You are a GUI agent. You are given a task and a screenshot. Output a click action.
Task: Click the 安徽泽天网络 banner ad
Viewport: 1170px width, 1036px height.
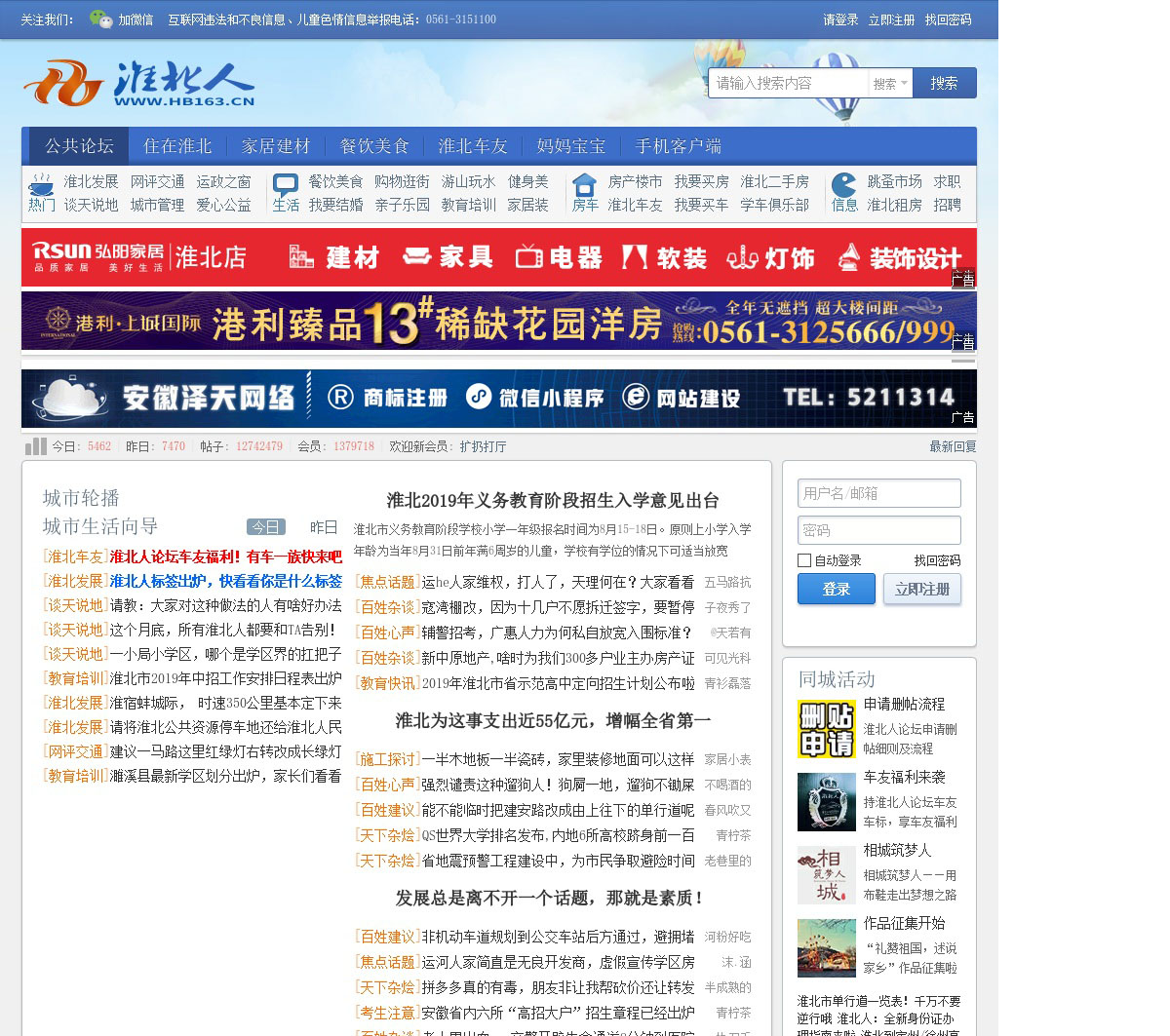tap(498, 398)
